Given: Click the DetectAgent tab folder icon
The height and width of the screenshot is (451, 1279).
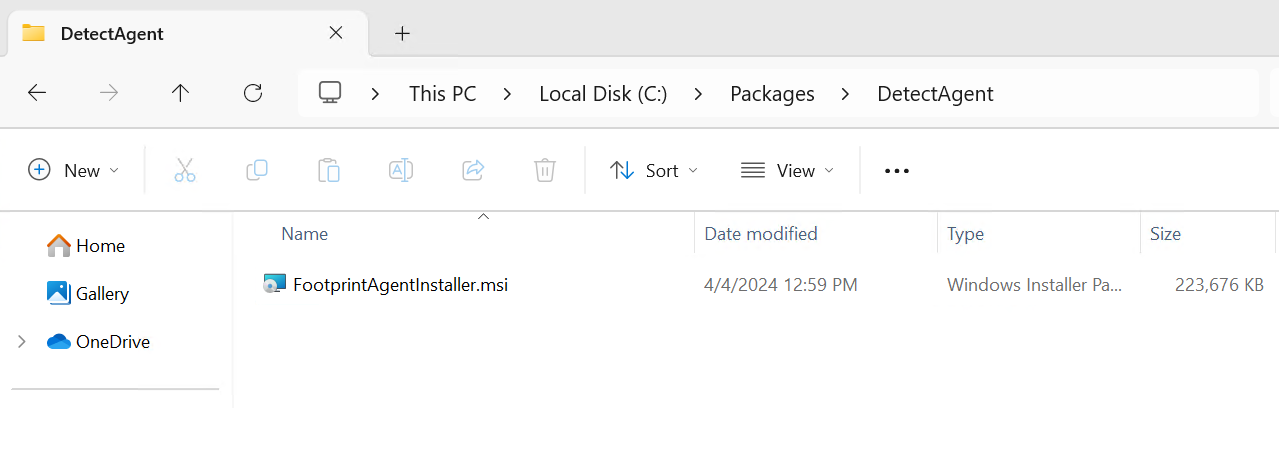Looking at the screenshot, I should 34,33.
